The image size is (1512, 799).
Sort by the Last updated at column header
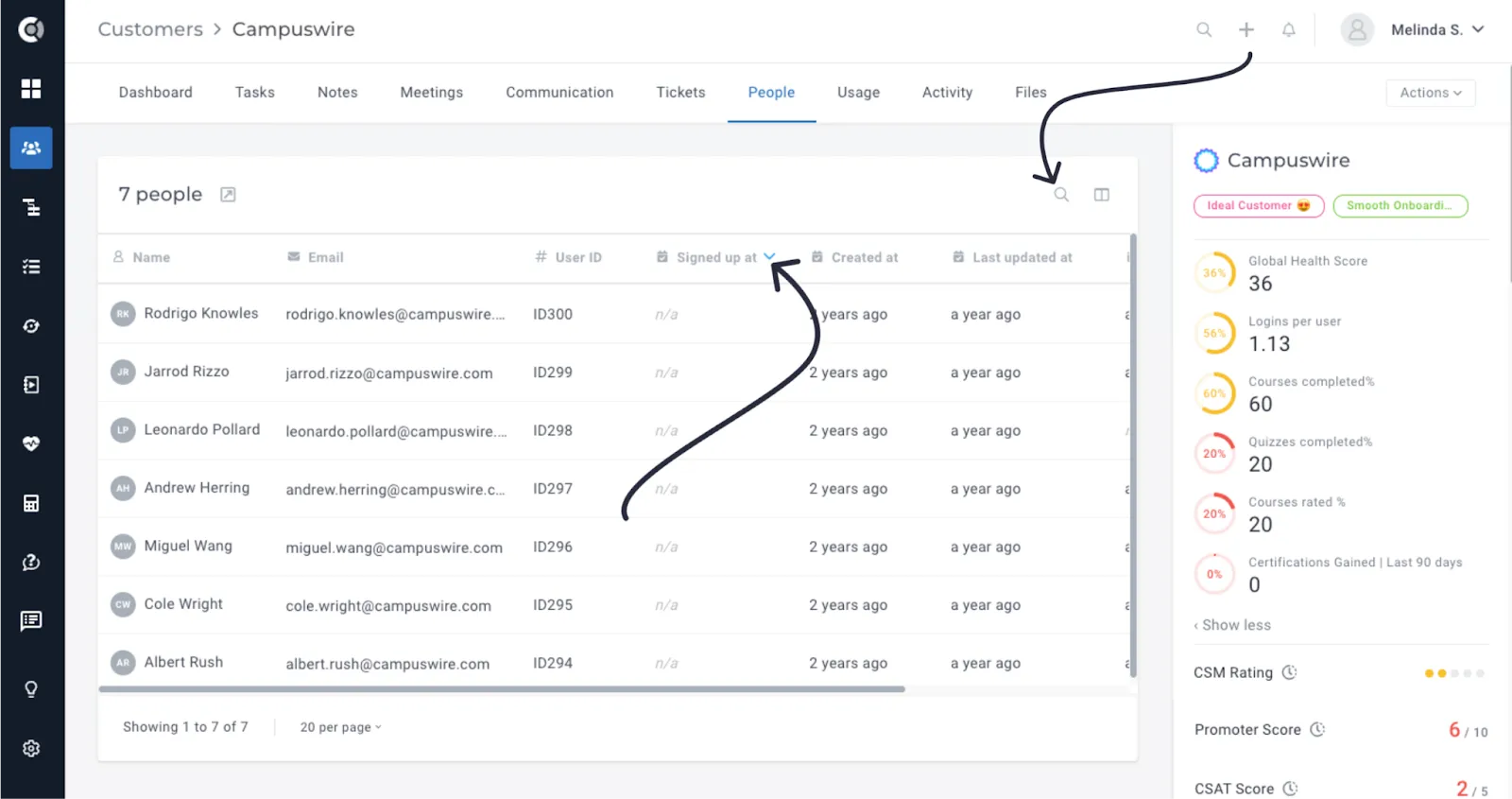tap(1022, 257)
